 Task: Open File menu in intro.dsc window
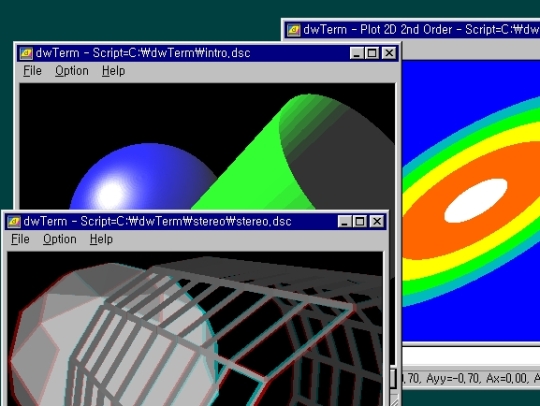[x=32, y=71]
